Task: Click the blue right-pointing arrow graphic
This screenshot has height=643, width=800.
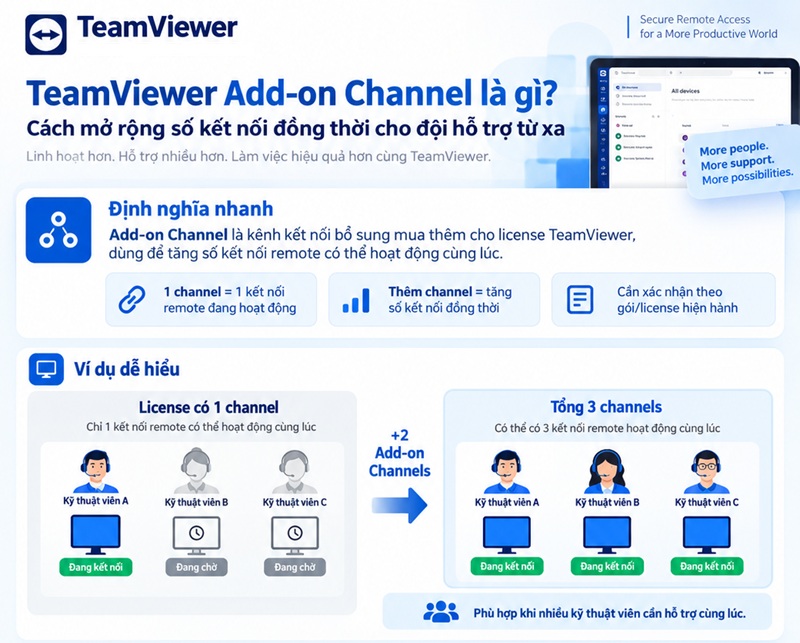Action: (x=399, y=505)
